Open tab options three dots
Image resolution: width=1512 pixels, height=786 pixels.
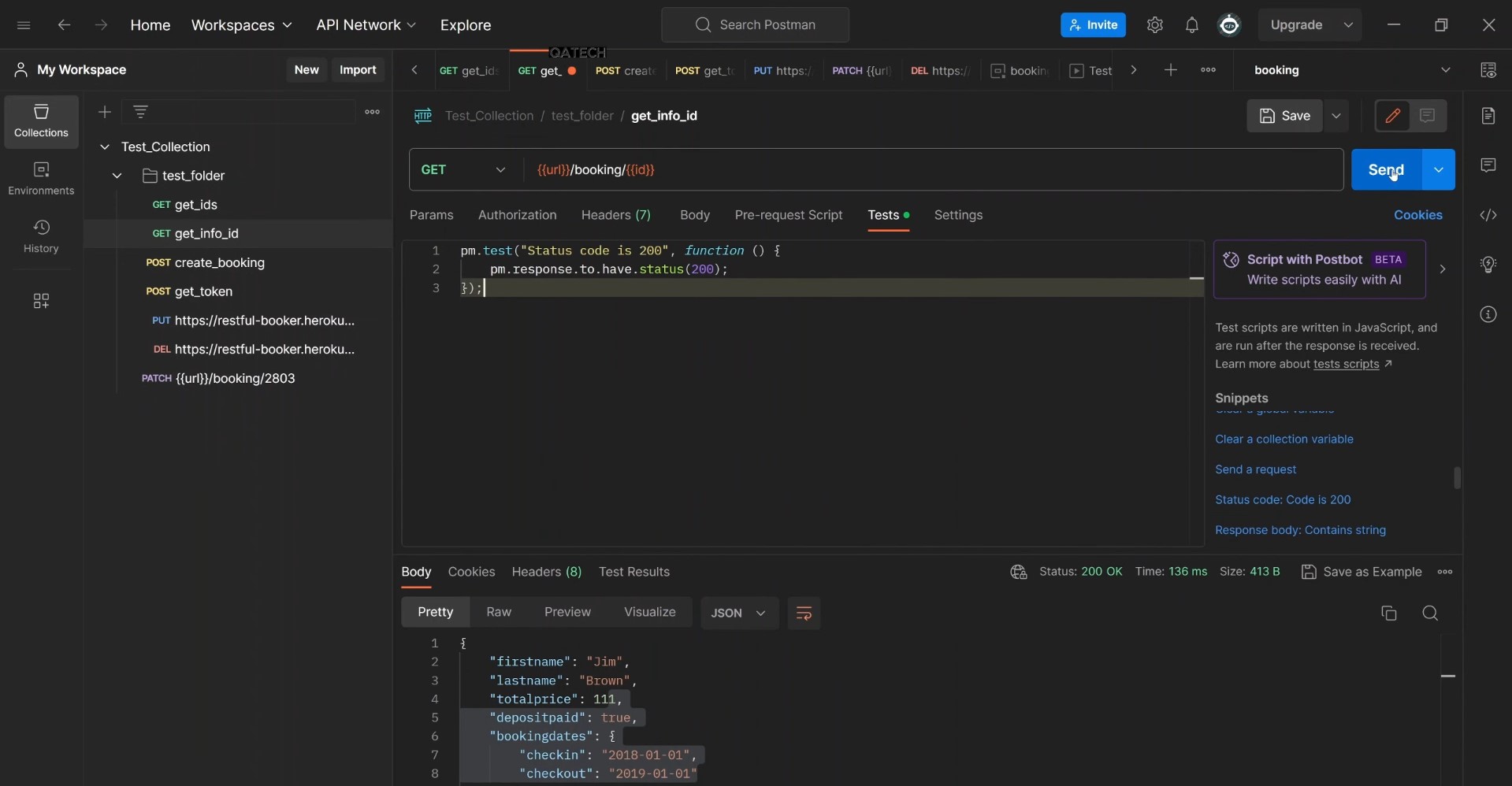(x=1208, y=70)
